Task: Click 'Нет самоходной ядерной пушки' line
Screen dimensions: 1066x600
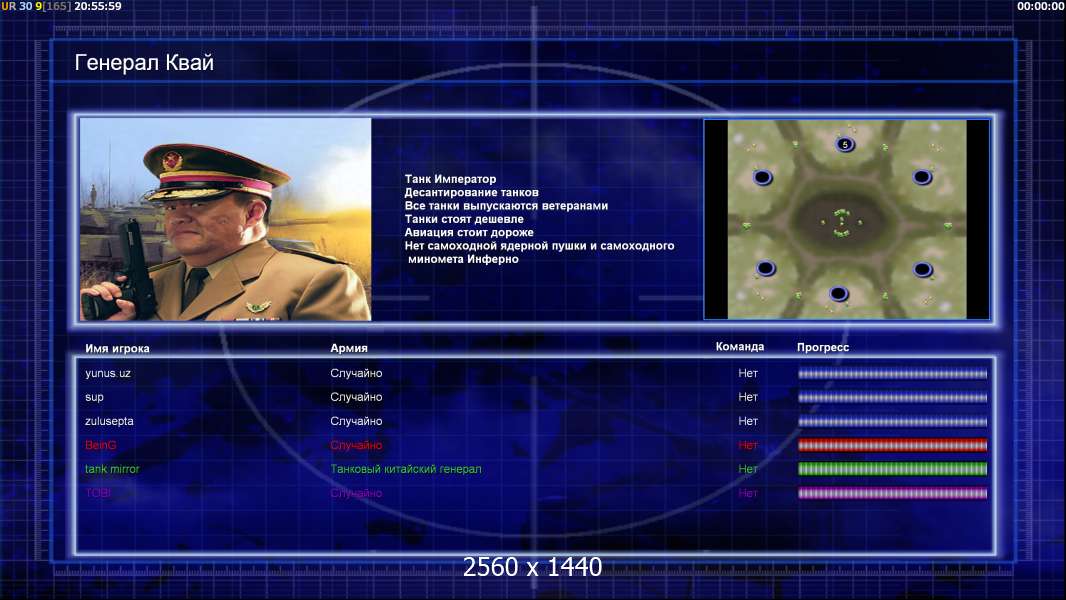Action: [x=539, y=245]
